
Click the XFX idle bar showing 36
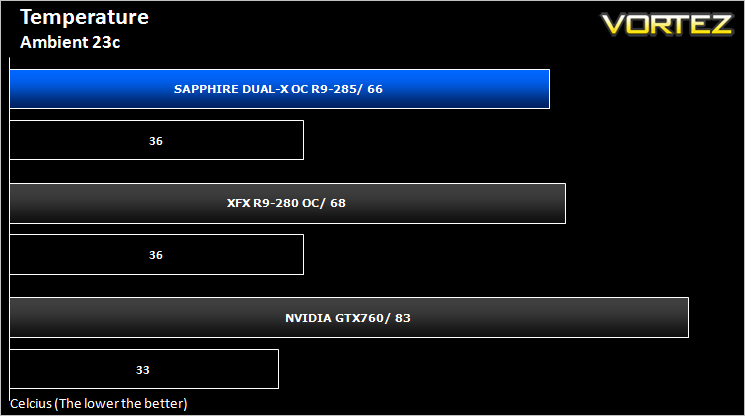(156, 255)
